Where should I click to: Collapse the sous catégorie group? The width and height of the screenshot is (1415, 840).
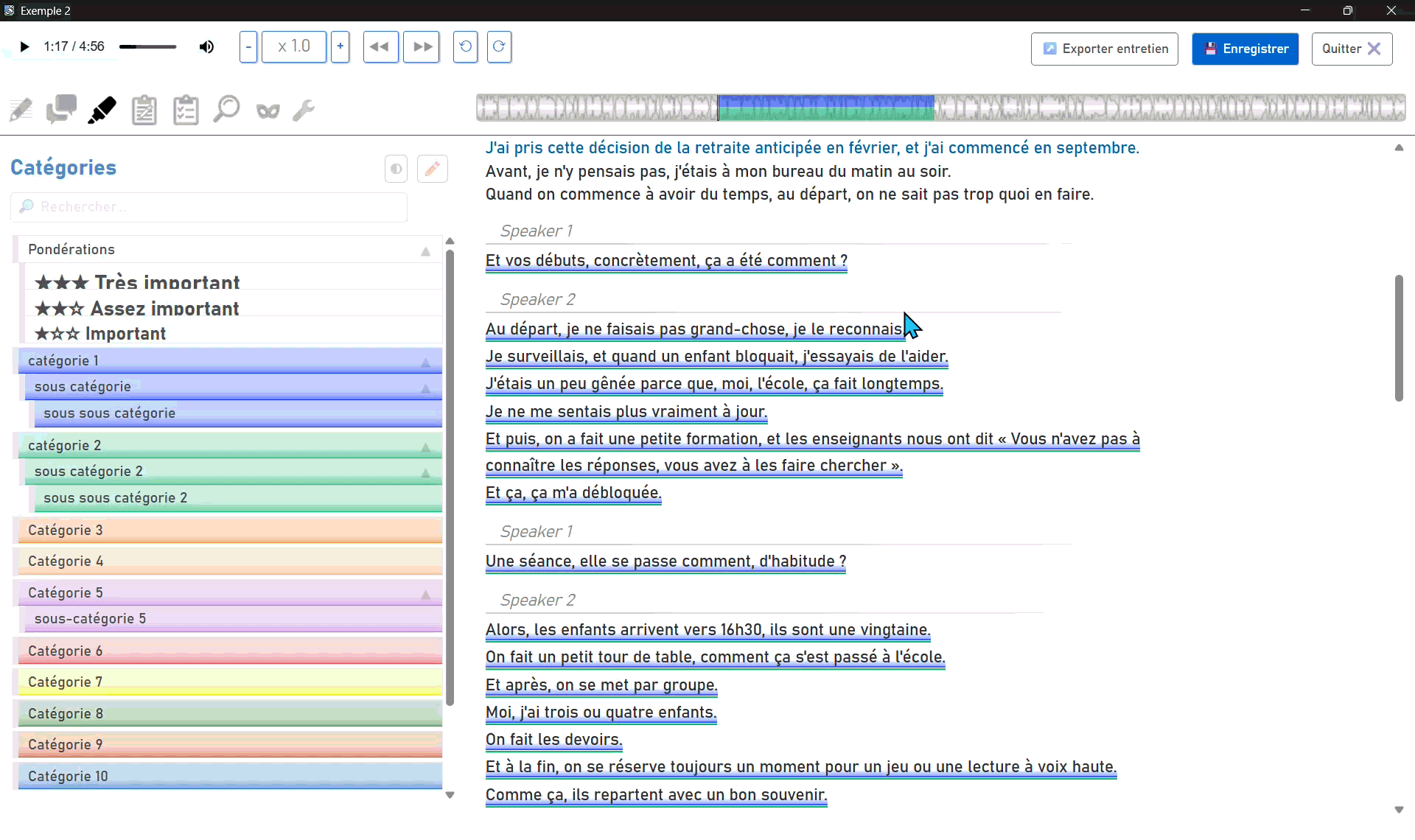click(x=425, y=388)
